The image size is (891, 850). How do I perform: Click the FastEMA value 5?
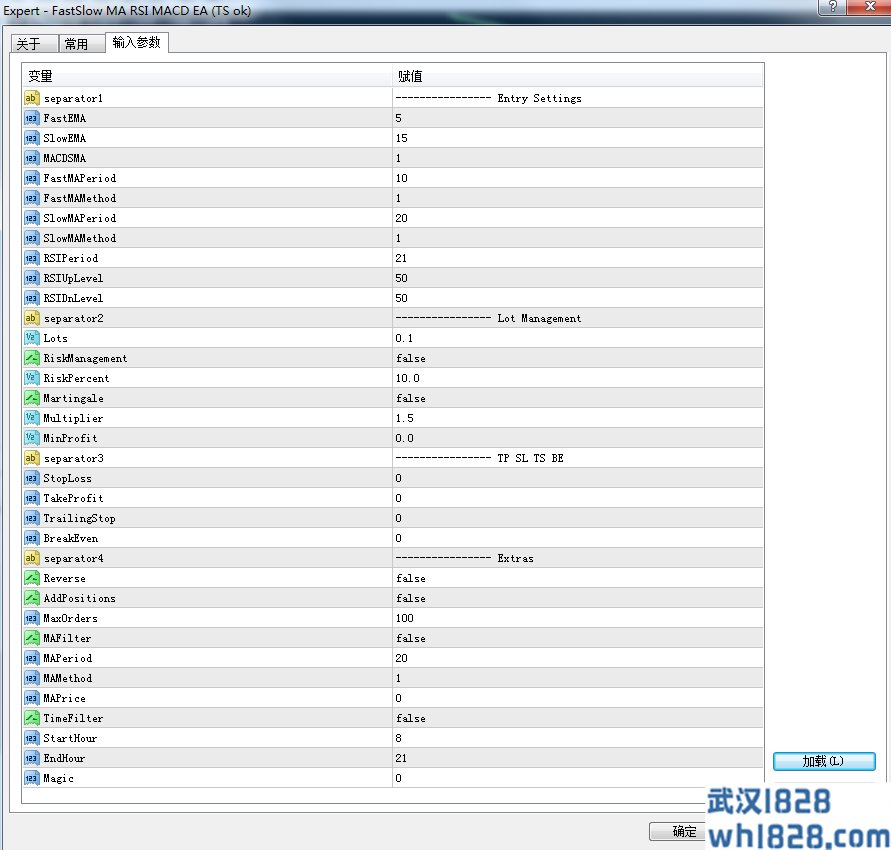tap(398, 118)
